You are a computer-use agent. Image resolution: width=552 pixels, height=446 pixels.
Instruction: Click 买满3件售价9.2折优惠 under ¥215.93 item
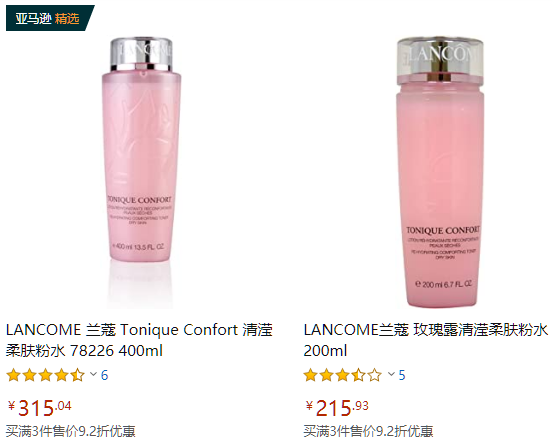(x=369, y=431)
